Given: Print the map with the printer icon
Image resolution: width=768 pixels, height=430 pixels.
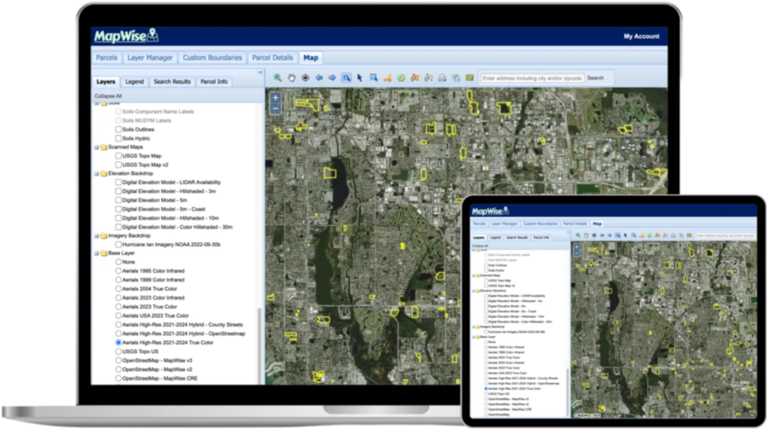Looking at the screenshot, I should [442, 78].
